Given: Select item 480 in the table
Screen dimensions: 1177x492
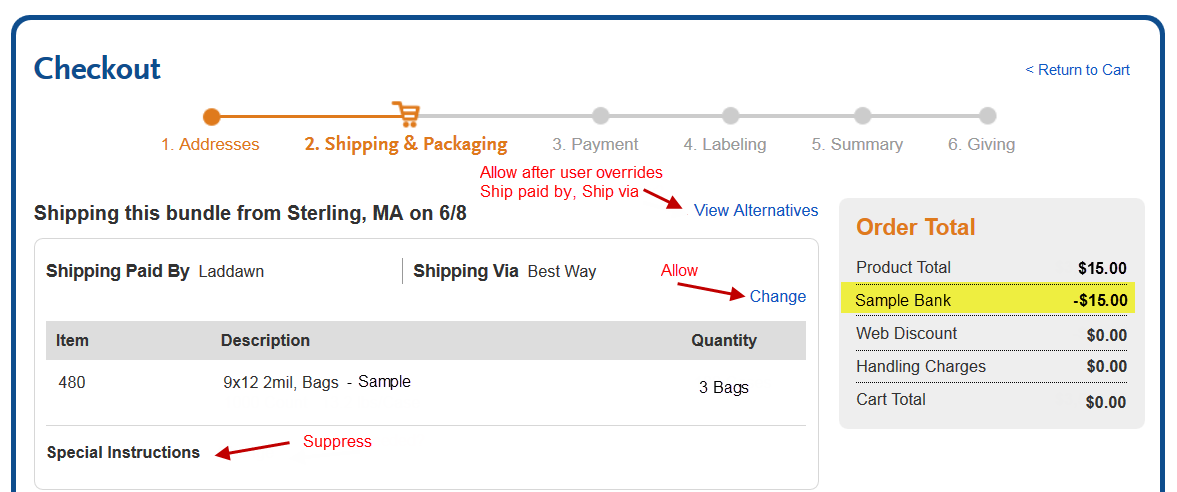Looking at the screenshot, I should pyautogui.click(x=72, y=382).
